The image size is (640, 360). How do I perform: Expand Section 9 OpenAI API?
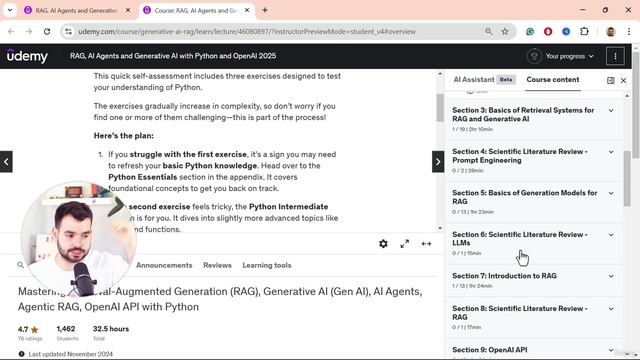(x=611, y=350)
